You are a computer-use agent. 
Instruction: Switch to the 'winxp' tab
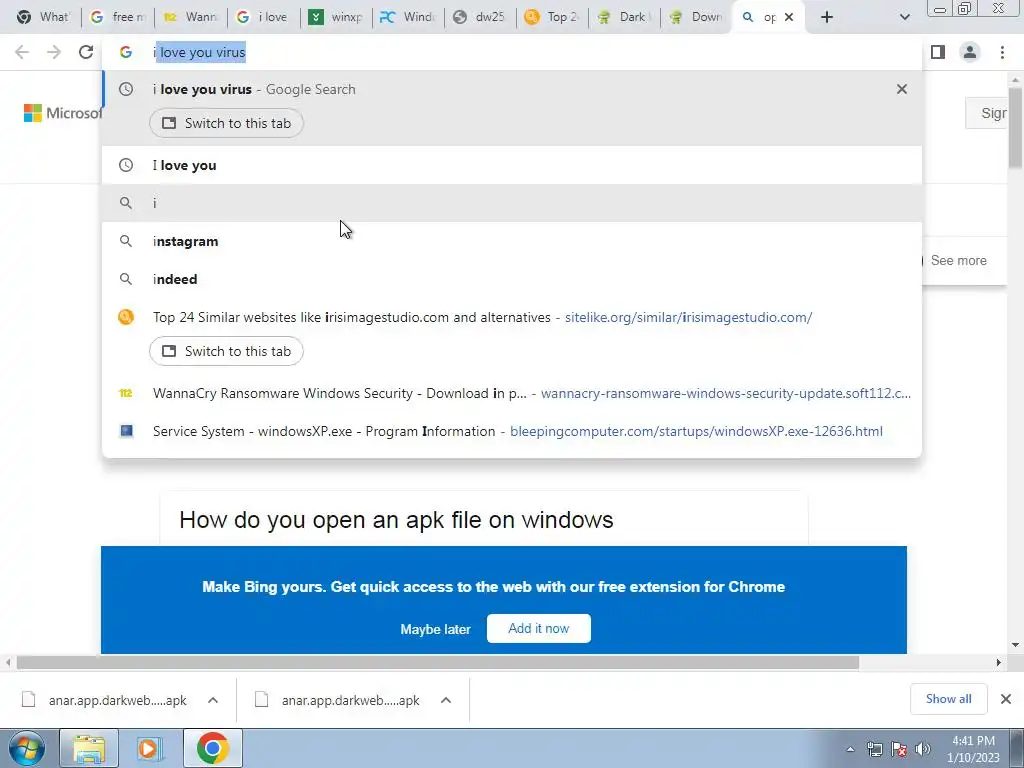tap(336, 17)
